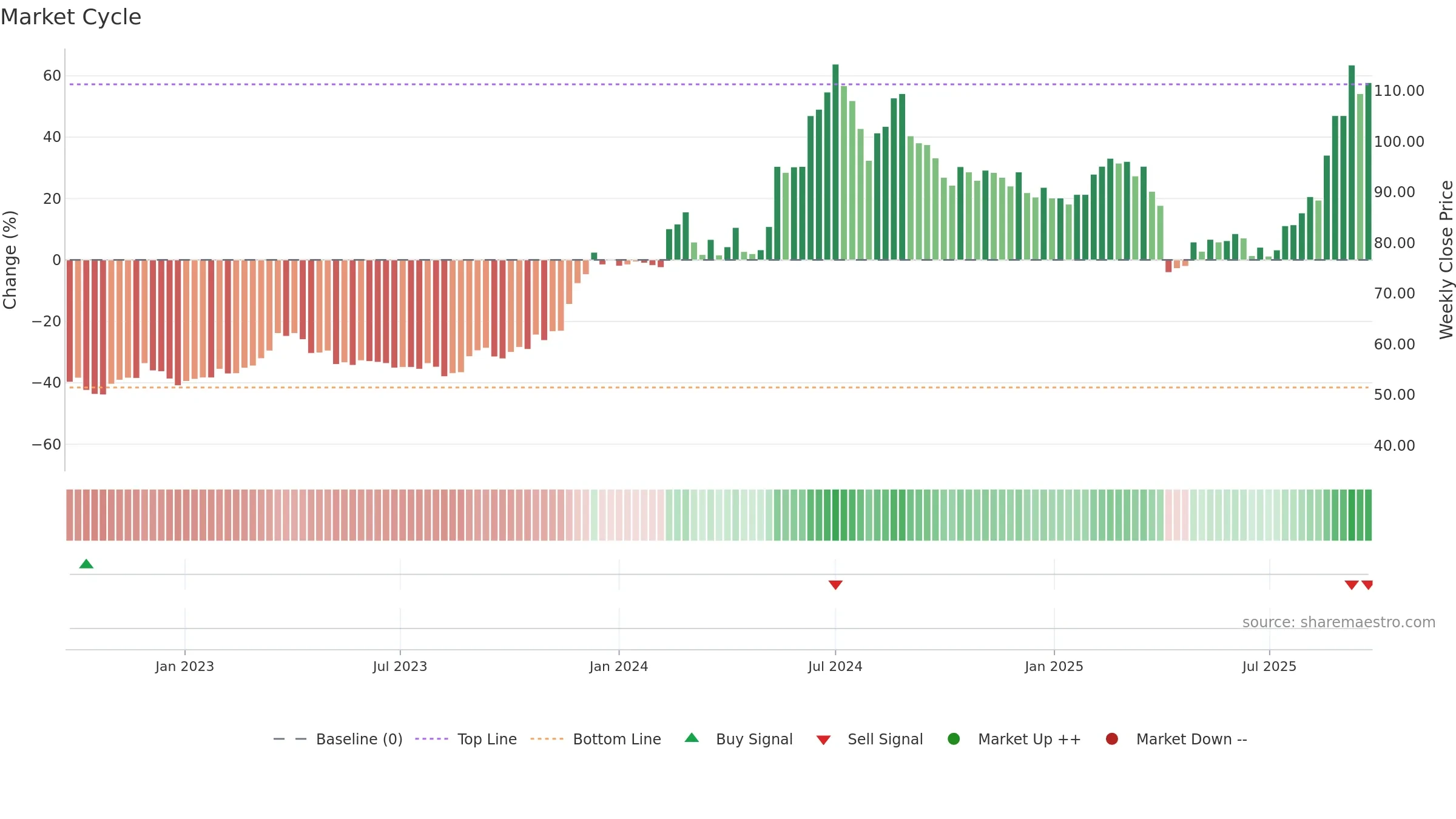Click the Market Cycle chart title

[71, 17]
